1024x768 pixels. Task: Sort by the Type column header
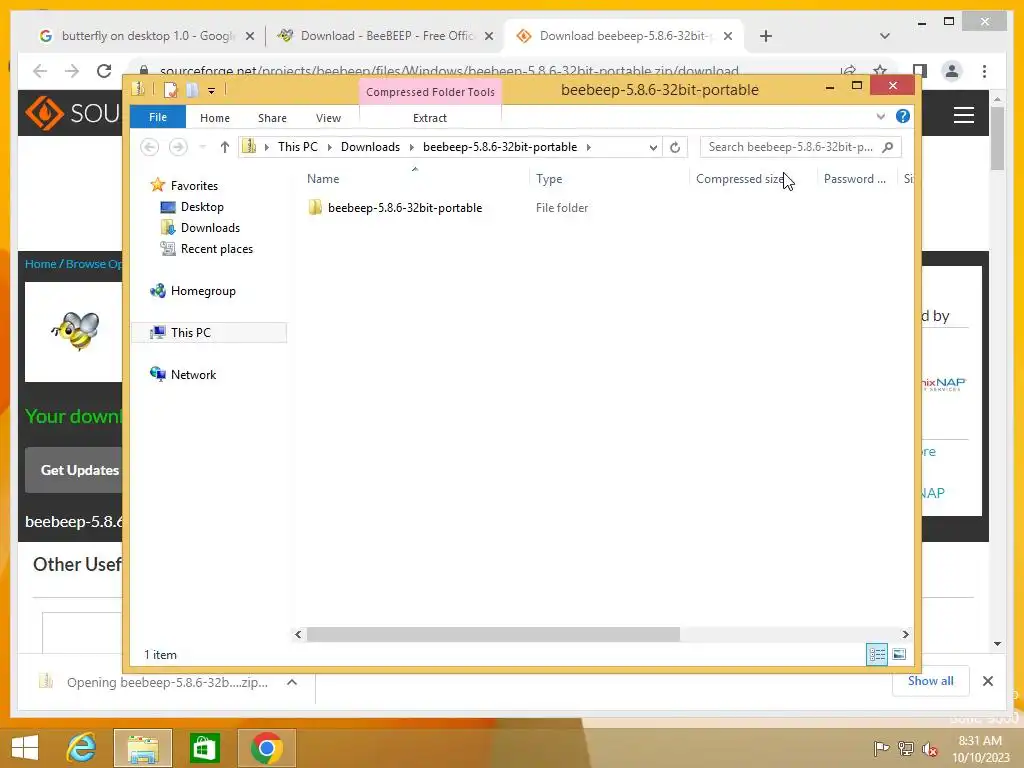[549, 179]
